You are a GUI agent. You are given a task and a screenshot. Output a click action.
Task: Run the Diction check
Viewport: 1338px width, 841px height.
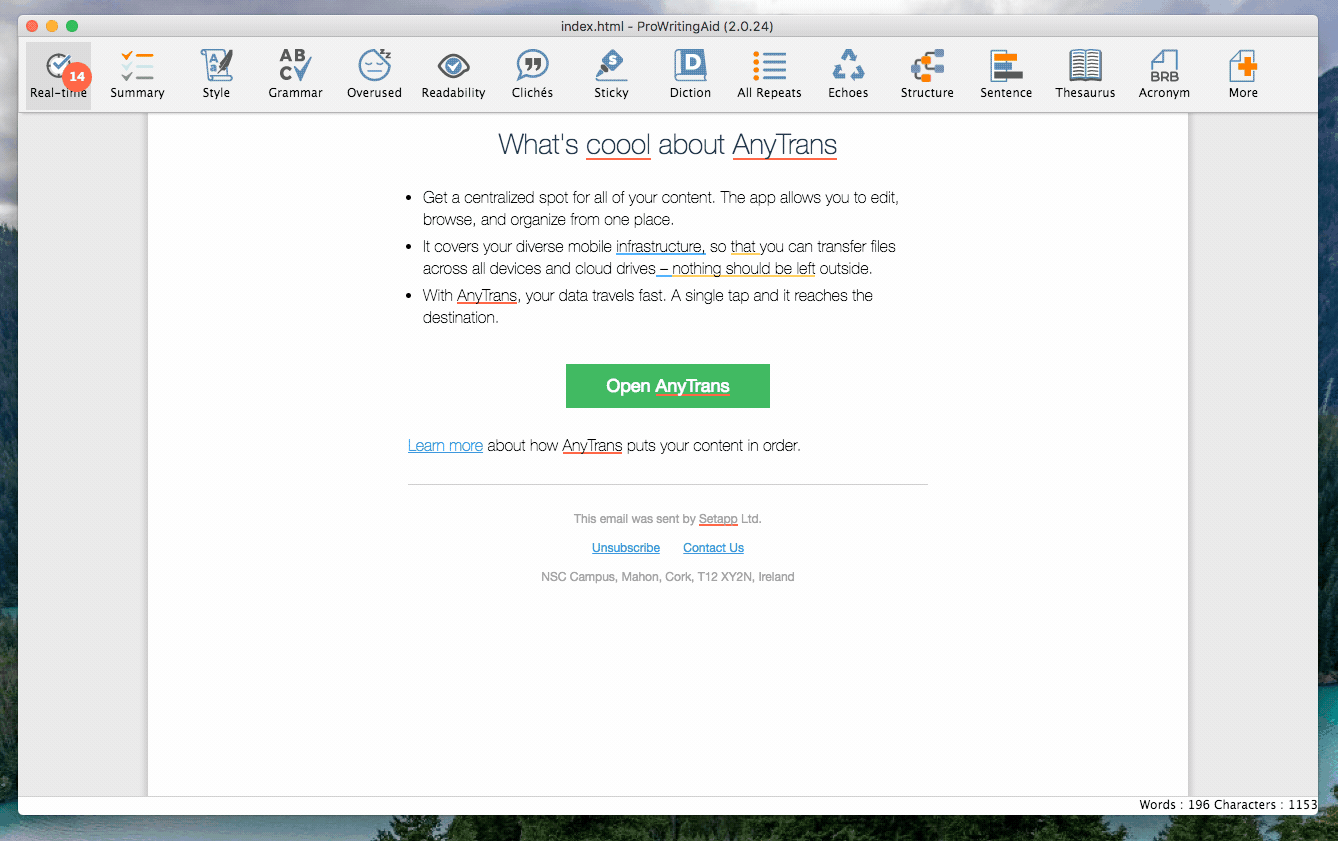pos(690,76)
